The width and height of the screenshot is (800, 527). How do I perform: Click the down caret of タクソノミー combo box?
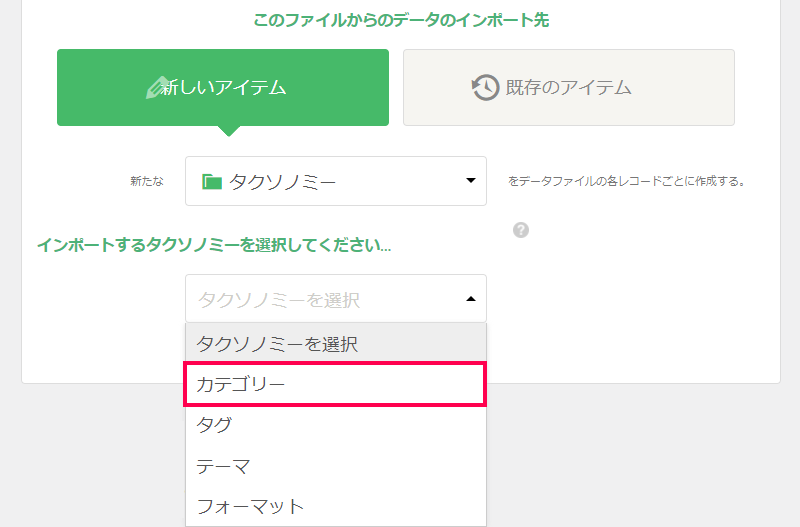point(471,181)
